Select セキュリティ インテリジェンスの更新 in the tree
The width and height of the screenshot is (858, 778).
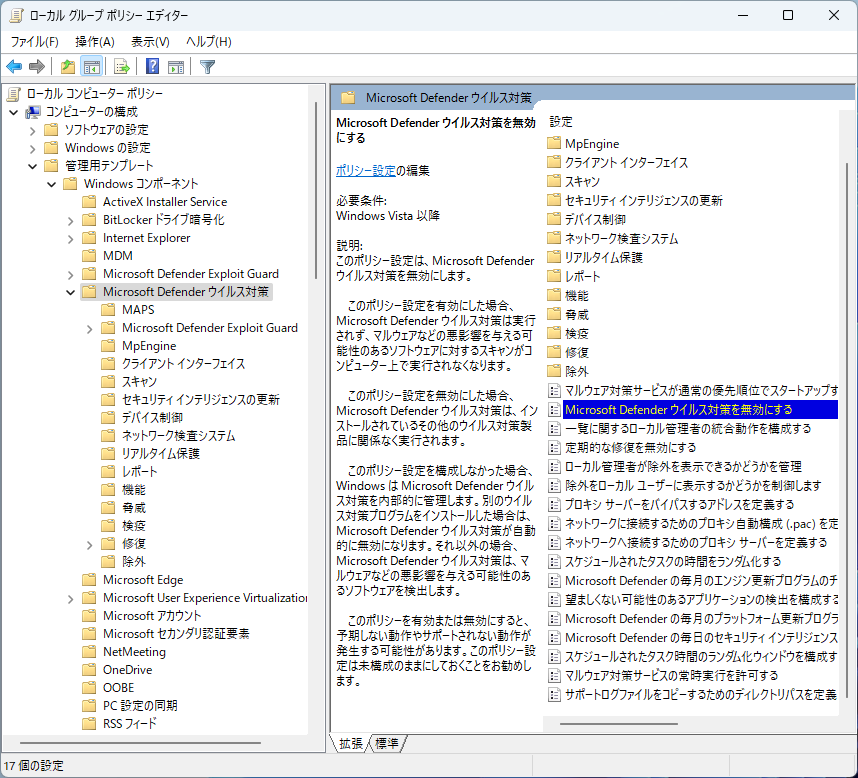tap(200, 400)
